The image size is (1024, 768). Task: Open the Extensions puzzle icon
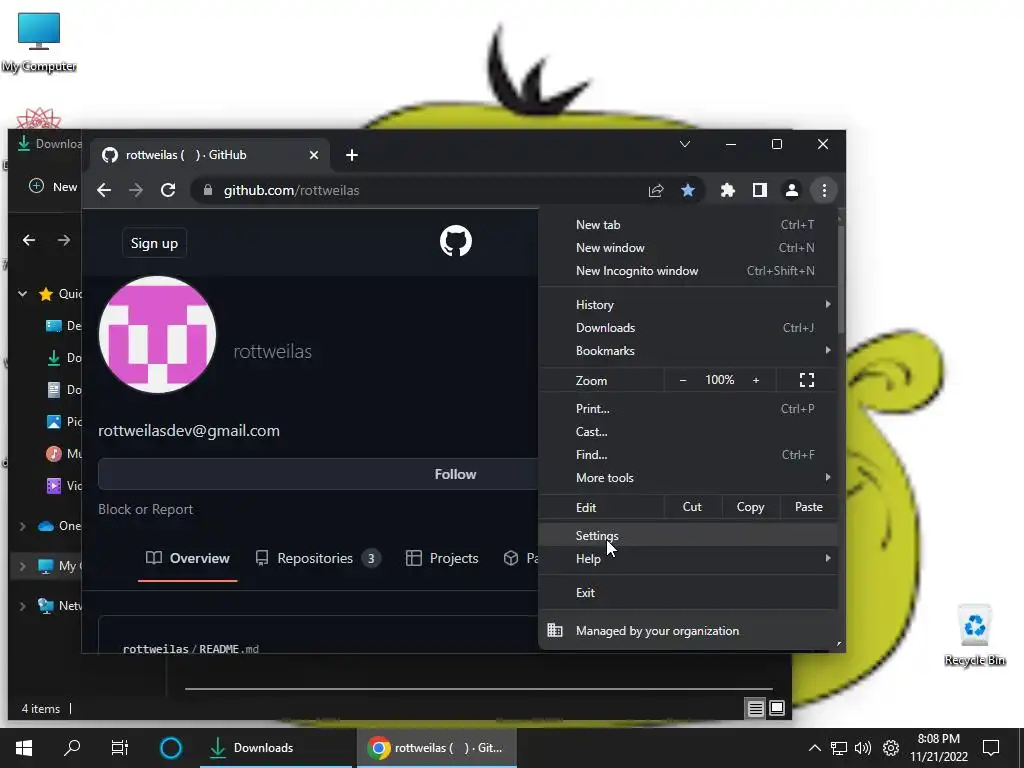pos(728,190)
